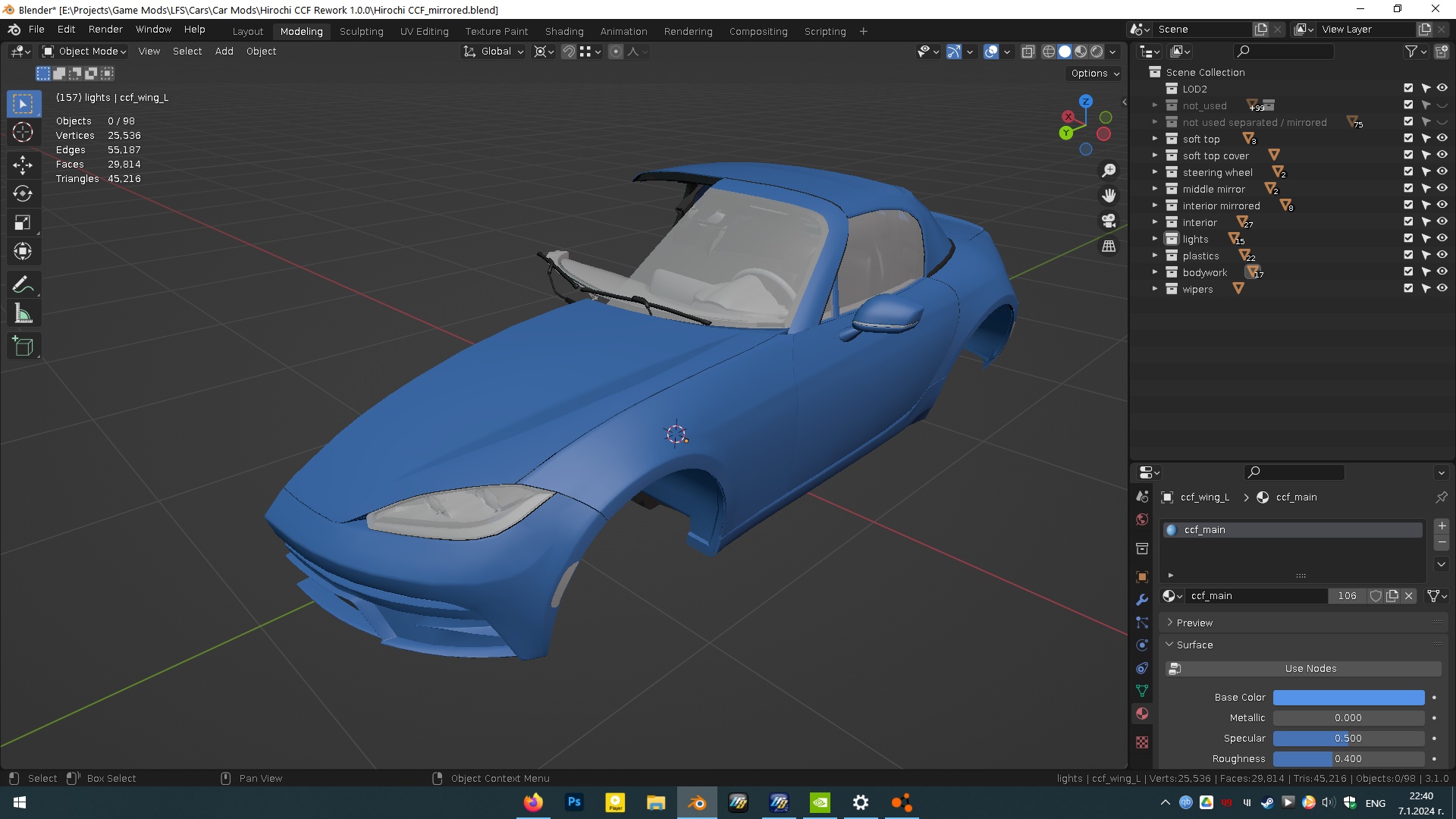Expand the Preview panel
The height and width of the screenshot is (819, 1456).
click(x=1194, y=623)
